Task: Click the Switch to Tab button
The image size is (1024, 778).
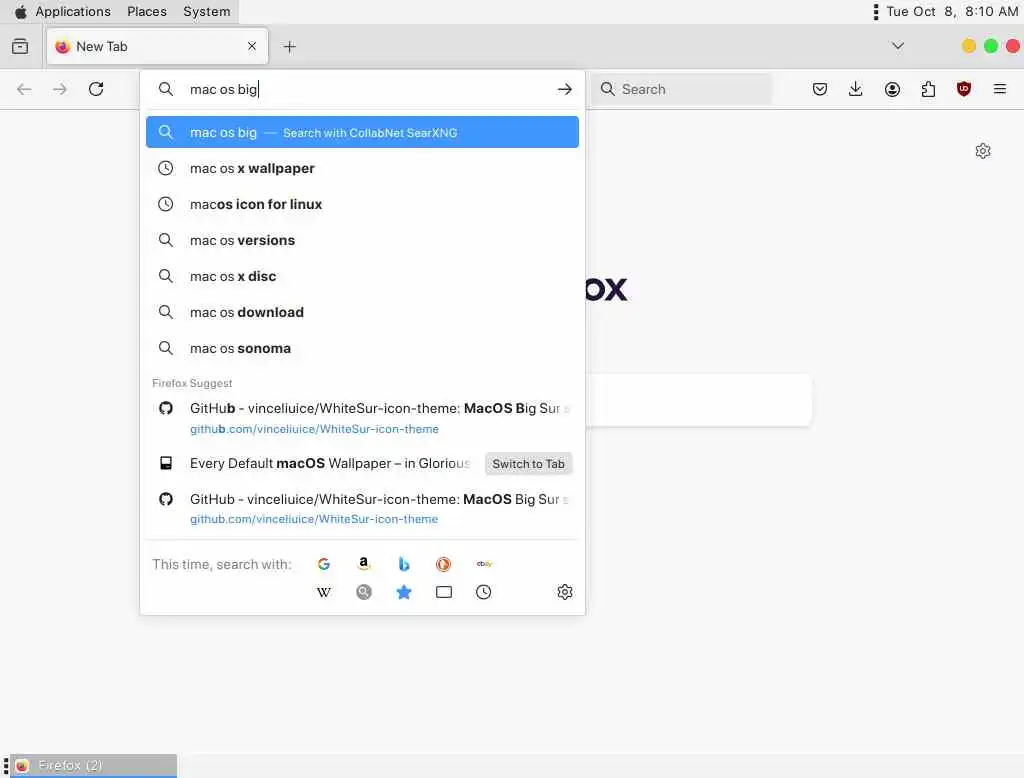Action: [x=528, y=463]
